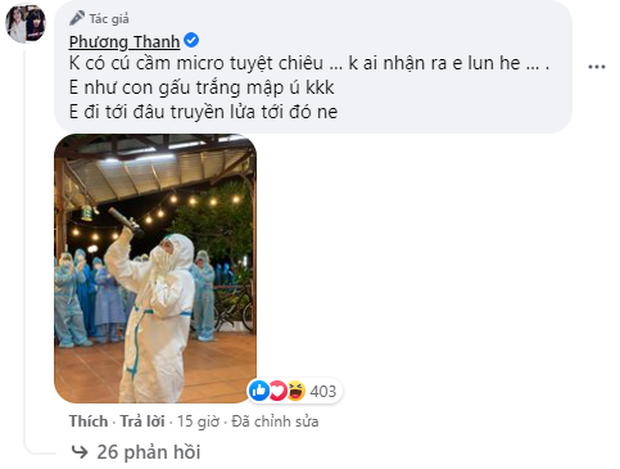Image resolution: width=620 pixels, height=469 pixels.
Task: Click the red heart reaction icon
Action: click(x=278, y=391)
